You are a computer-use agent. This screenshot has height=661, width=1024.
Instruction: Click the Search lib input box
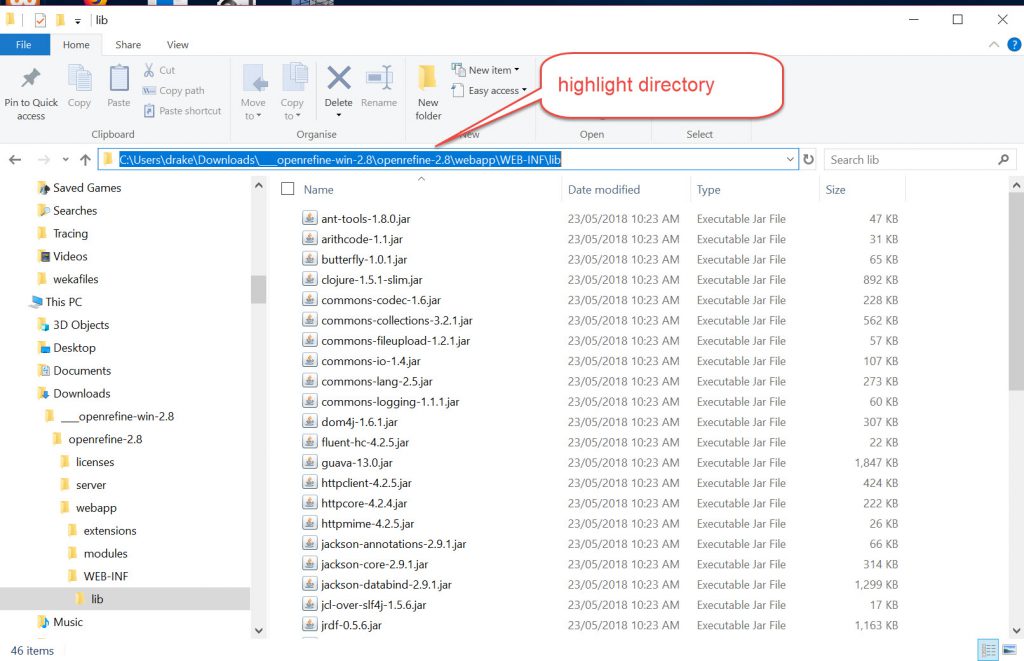click(x=910, y=160)
